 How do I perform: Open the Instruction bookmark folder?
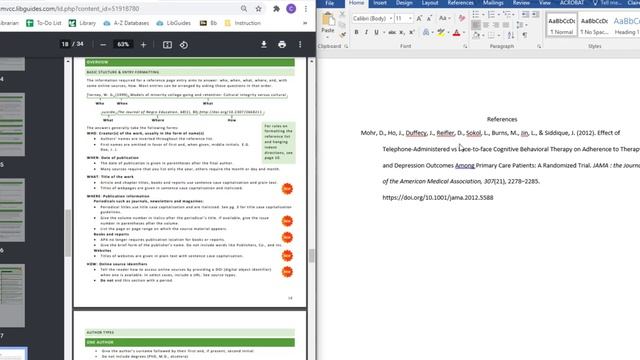[x=242, y=23]
